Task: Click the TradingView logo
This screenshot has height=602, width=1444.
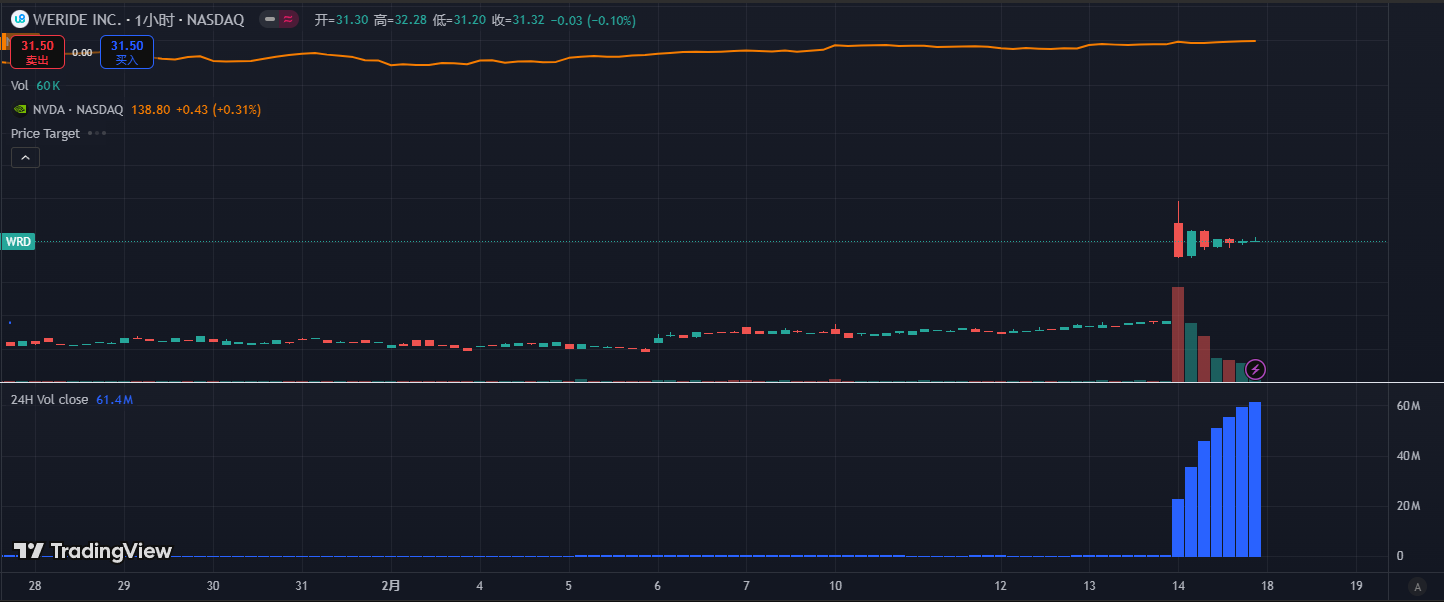Action: [x=93, y=551]
